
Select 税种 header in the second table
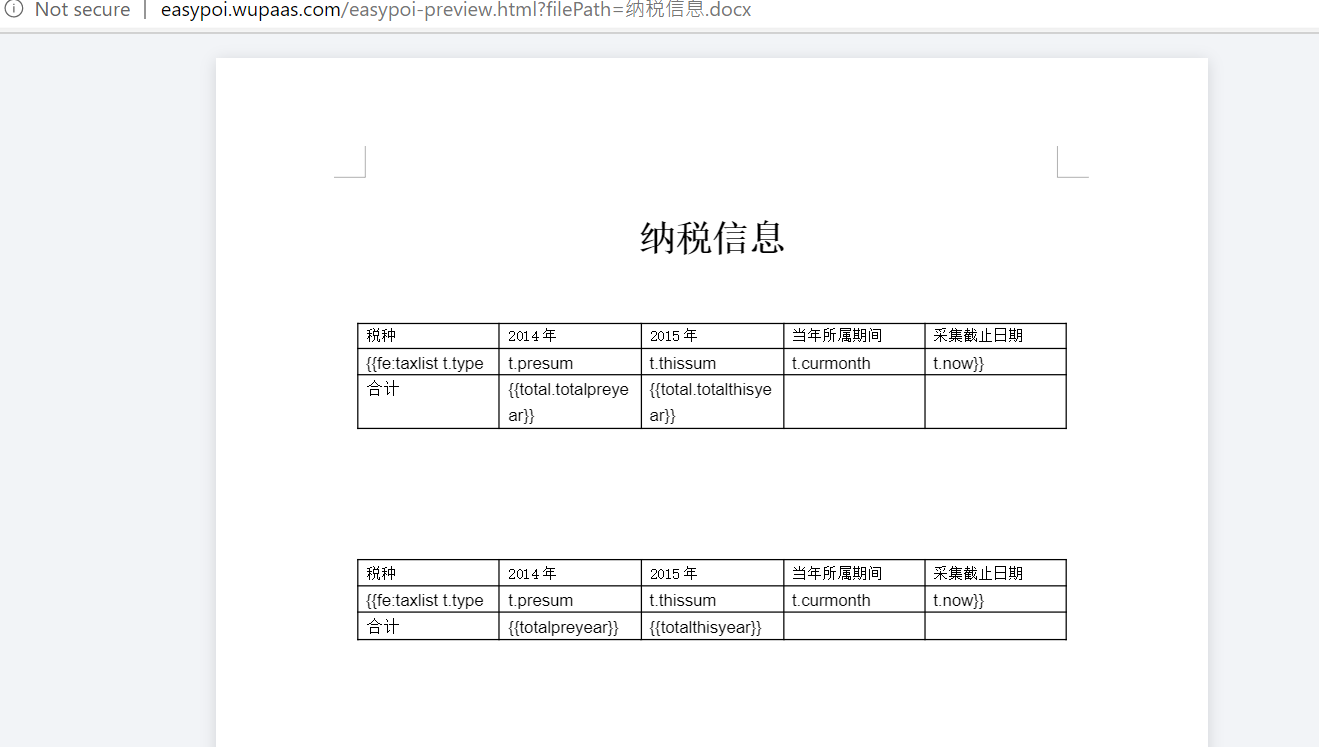coord(381,573)
